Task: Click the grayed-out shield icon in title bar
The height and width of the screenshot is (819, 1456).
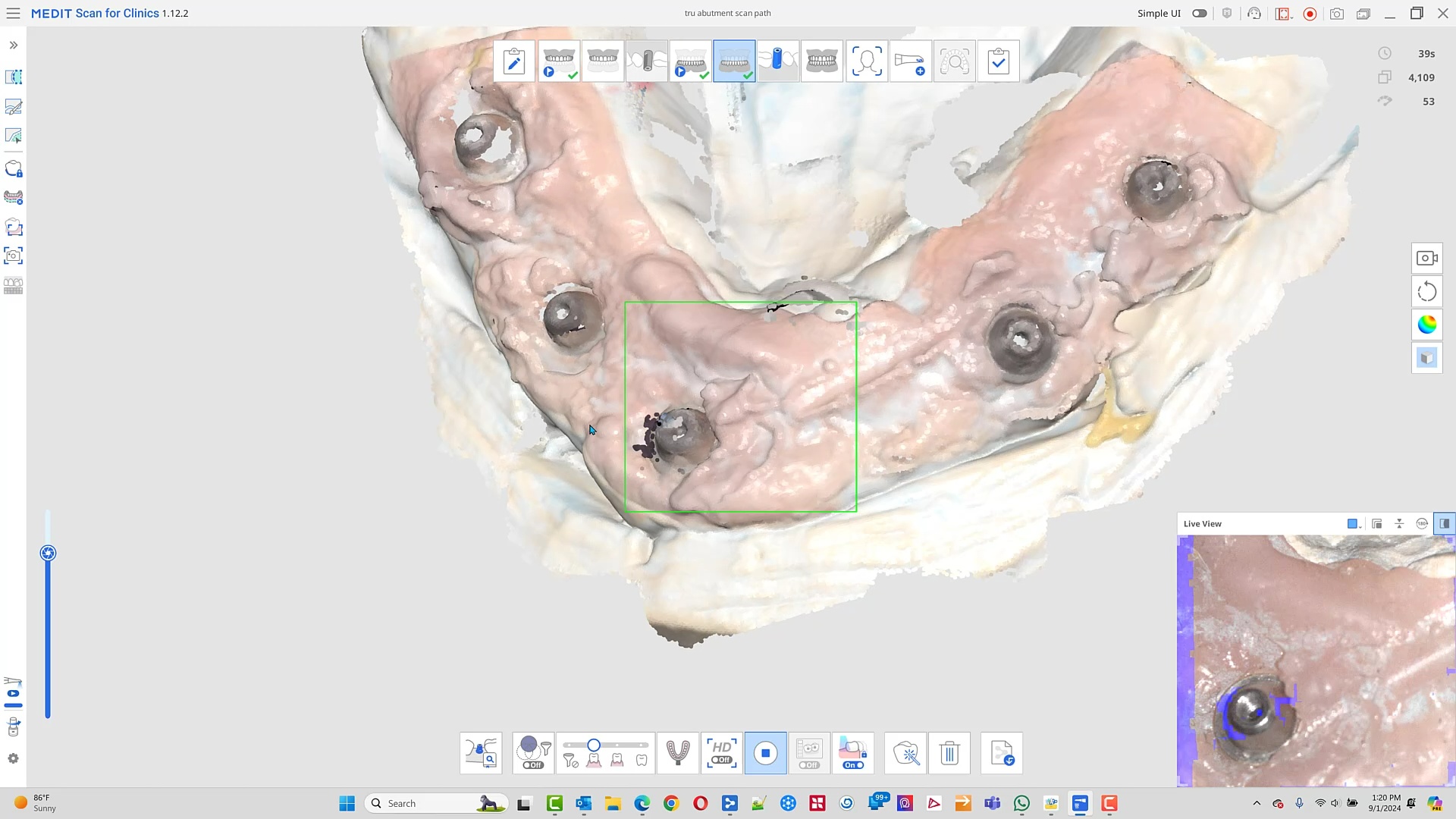Action: point(1227,14)
